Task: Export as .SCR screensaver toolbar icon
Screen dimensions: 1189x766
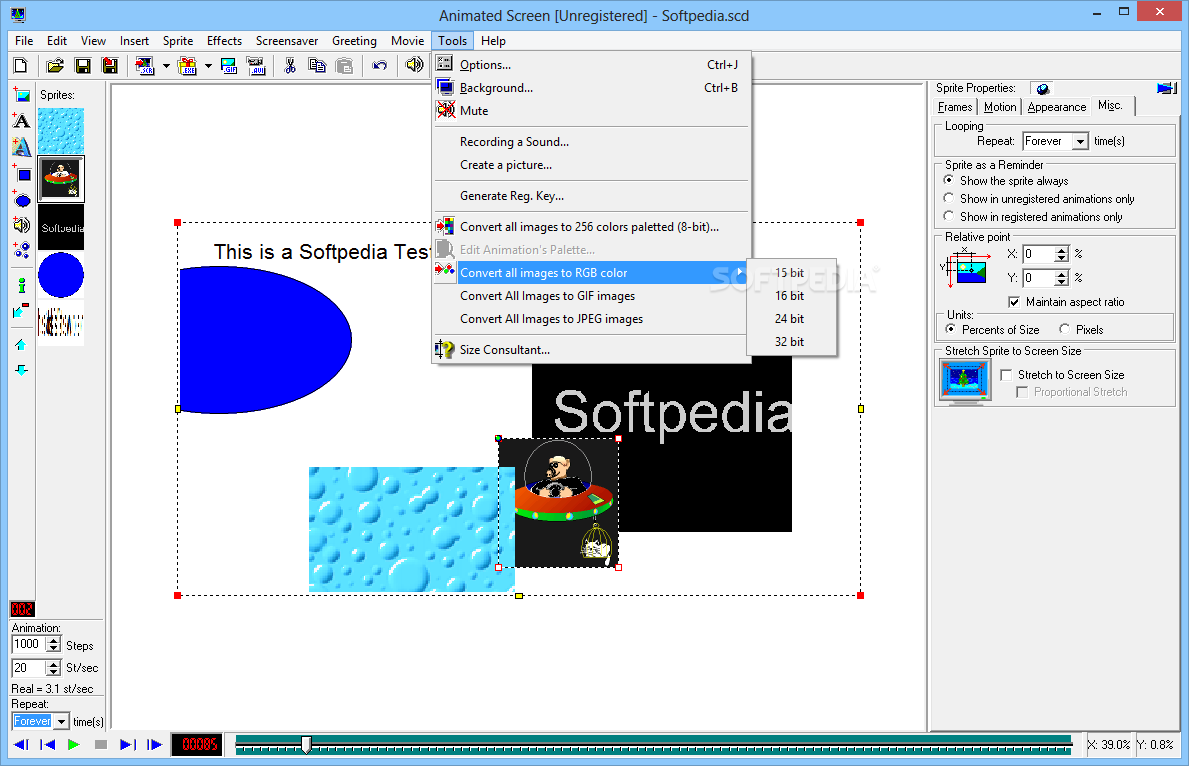Action: [x=144, y=66]
